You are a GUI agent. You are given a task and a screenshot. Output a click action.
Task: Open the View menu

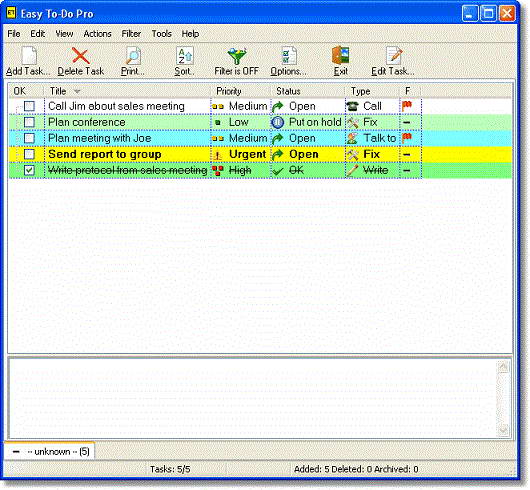[x=64, y=34]
